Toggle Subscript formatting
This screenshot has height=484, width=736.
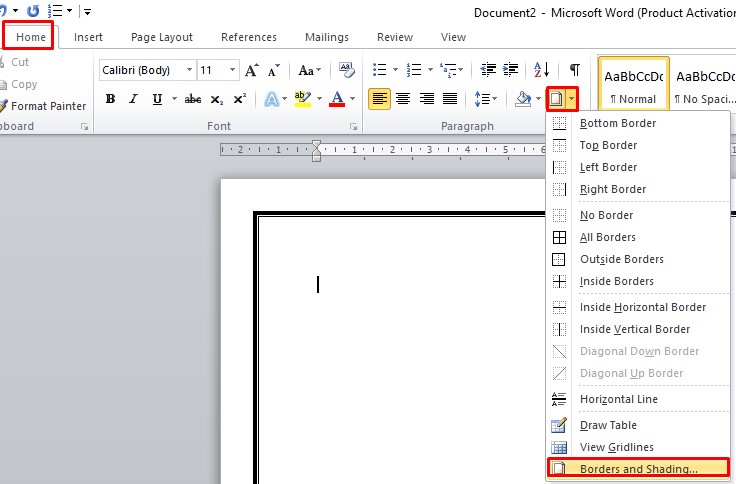point(216,99)
